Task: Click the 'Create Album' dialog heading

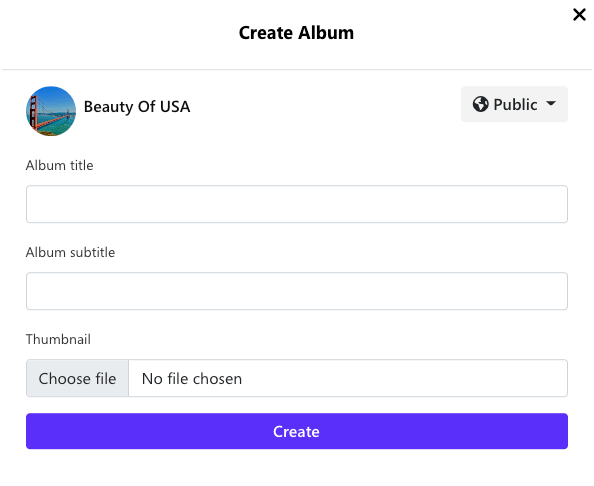Action: (x=296, y=33)
